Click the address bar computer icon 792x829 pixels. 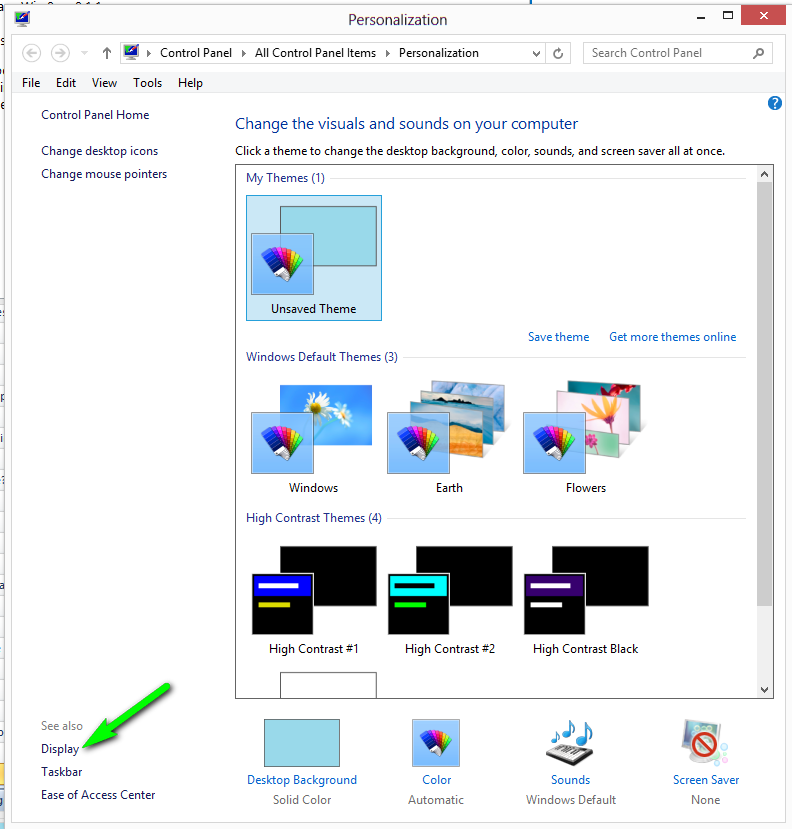[x=131, y=52]
